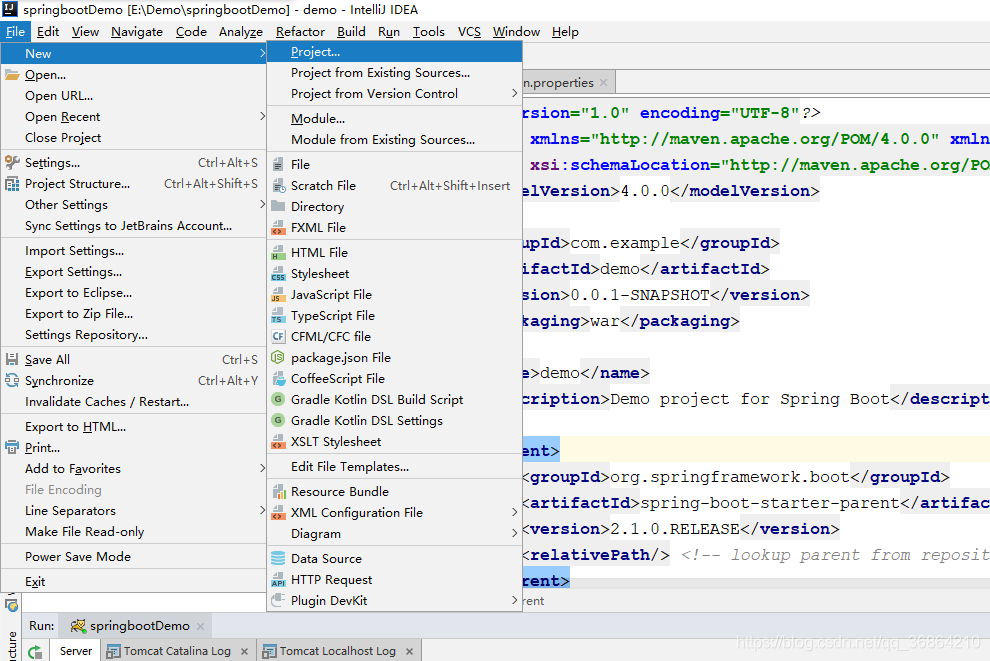
Task: Click the Data Source database icon
Action: 278,558
